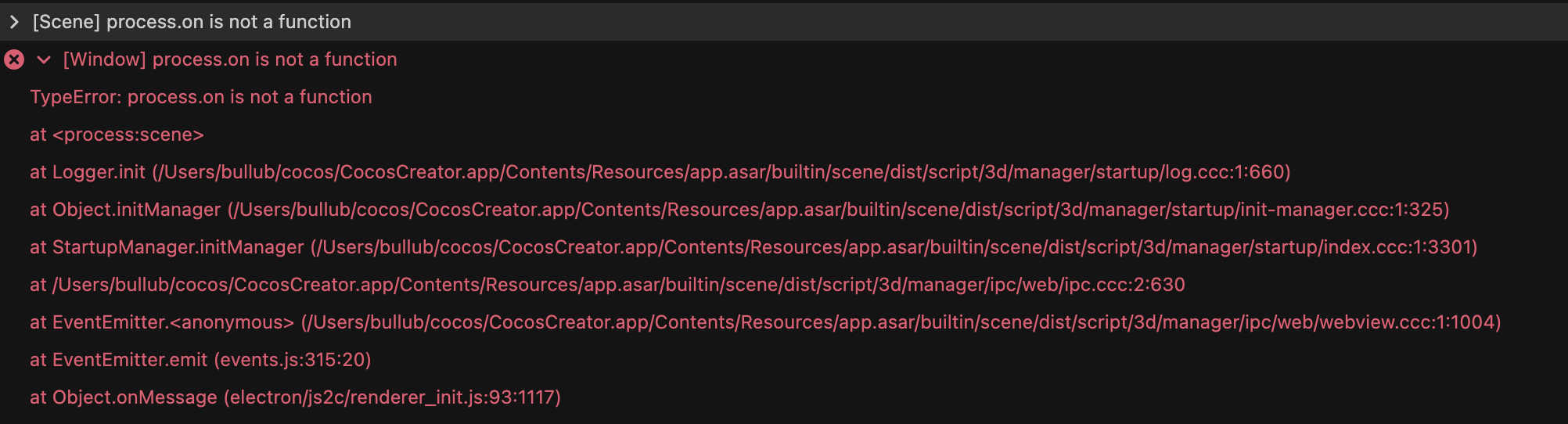Open the webview.ccc:1:1004 file path
The height and width of the screenshot is (424, 1568).
coord(901,322)
